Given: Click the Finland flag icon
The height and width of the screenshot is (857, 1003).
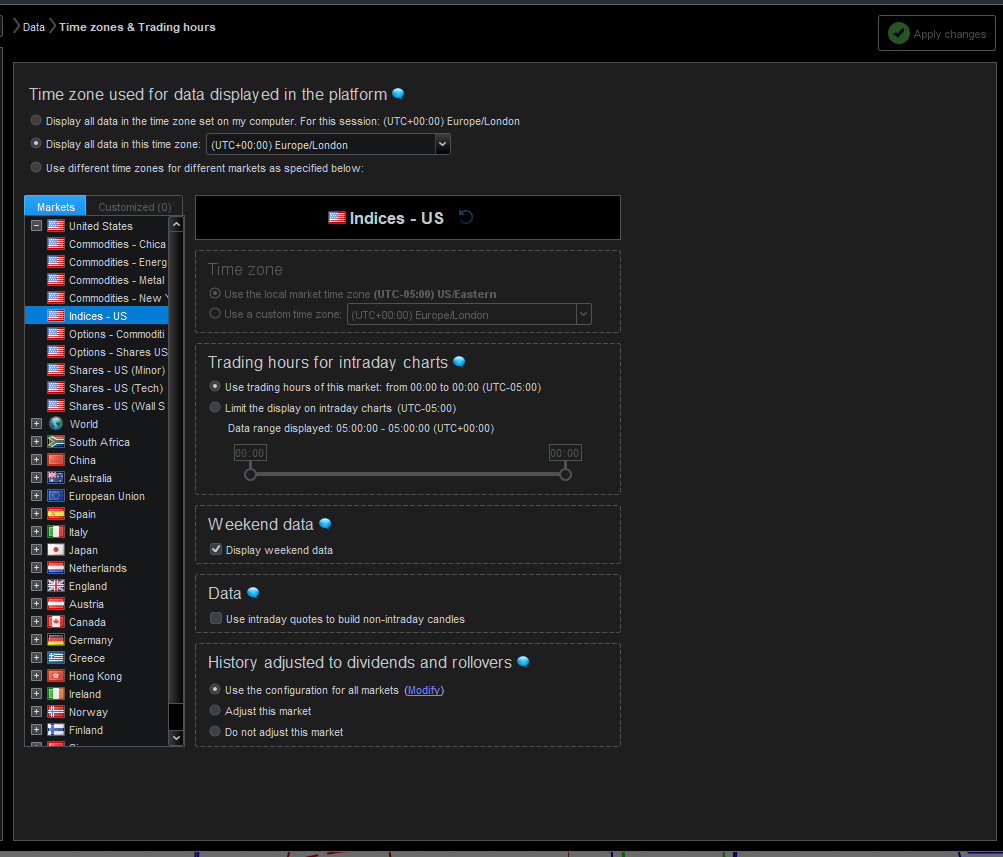Looking at the screenshot, I should [x=56, y=729].
